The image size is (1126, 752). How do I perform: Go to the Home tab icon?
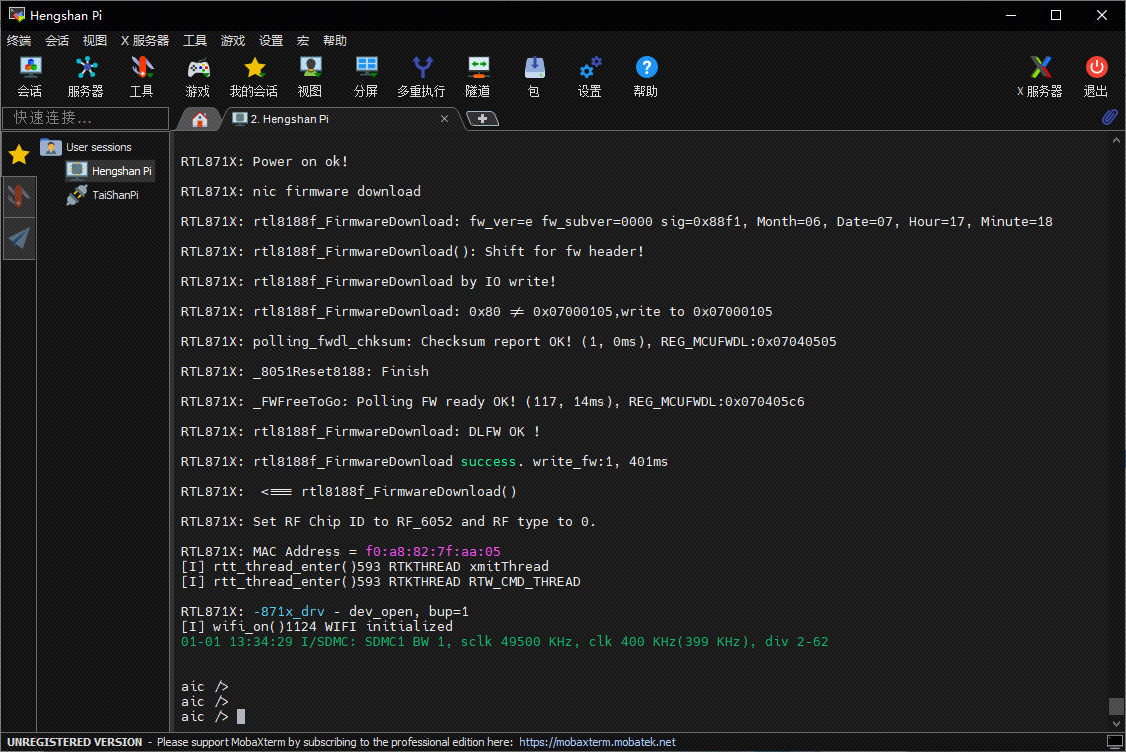(200, 119)
